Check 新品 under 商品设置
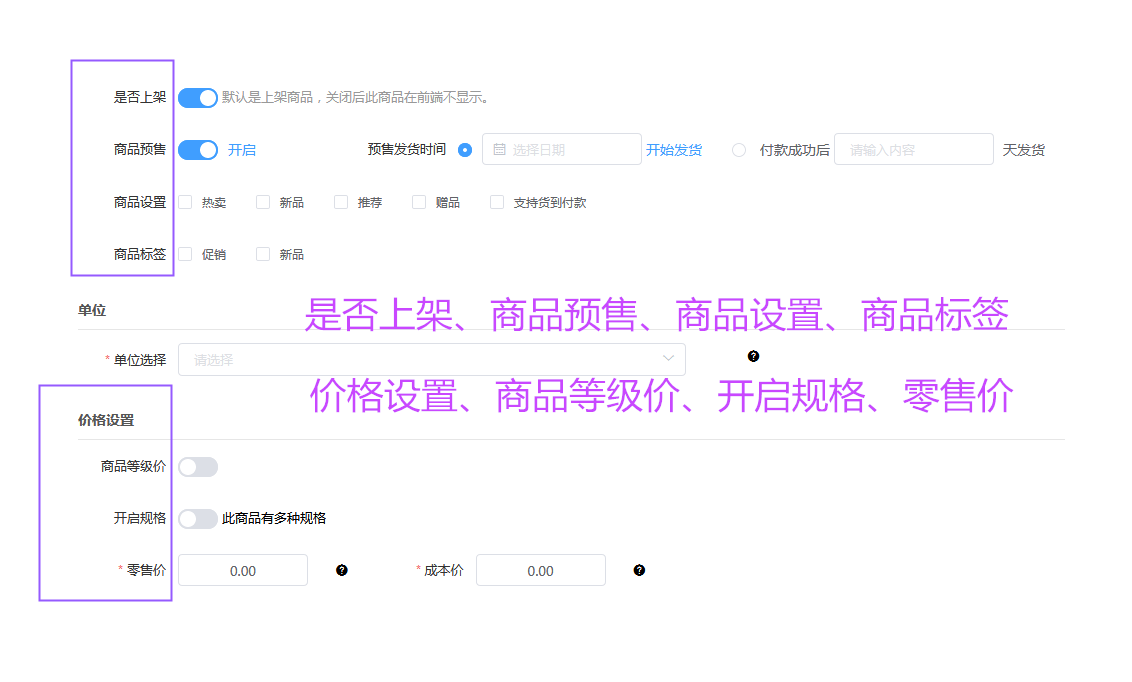Image resolution: width=1132 pixels, height=682 pixels. [x=264, y=203]
